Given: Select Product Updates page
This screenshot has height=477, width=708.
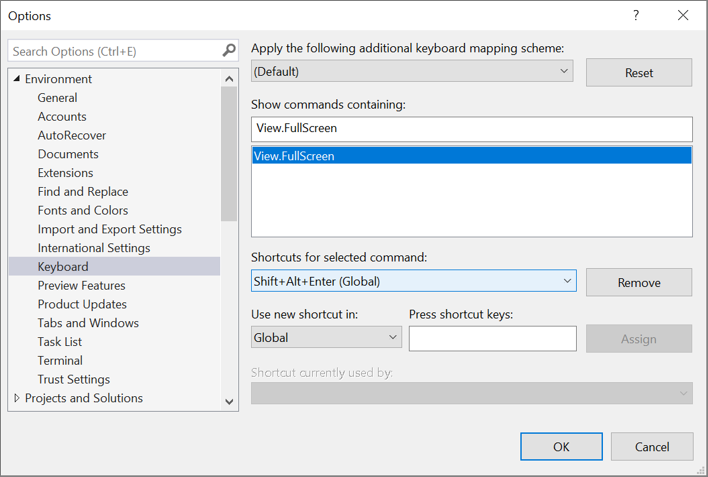Looking at the screenshot, I should click(82, 304).
